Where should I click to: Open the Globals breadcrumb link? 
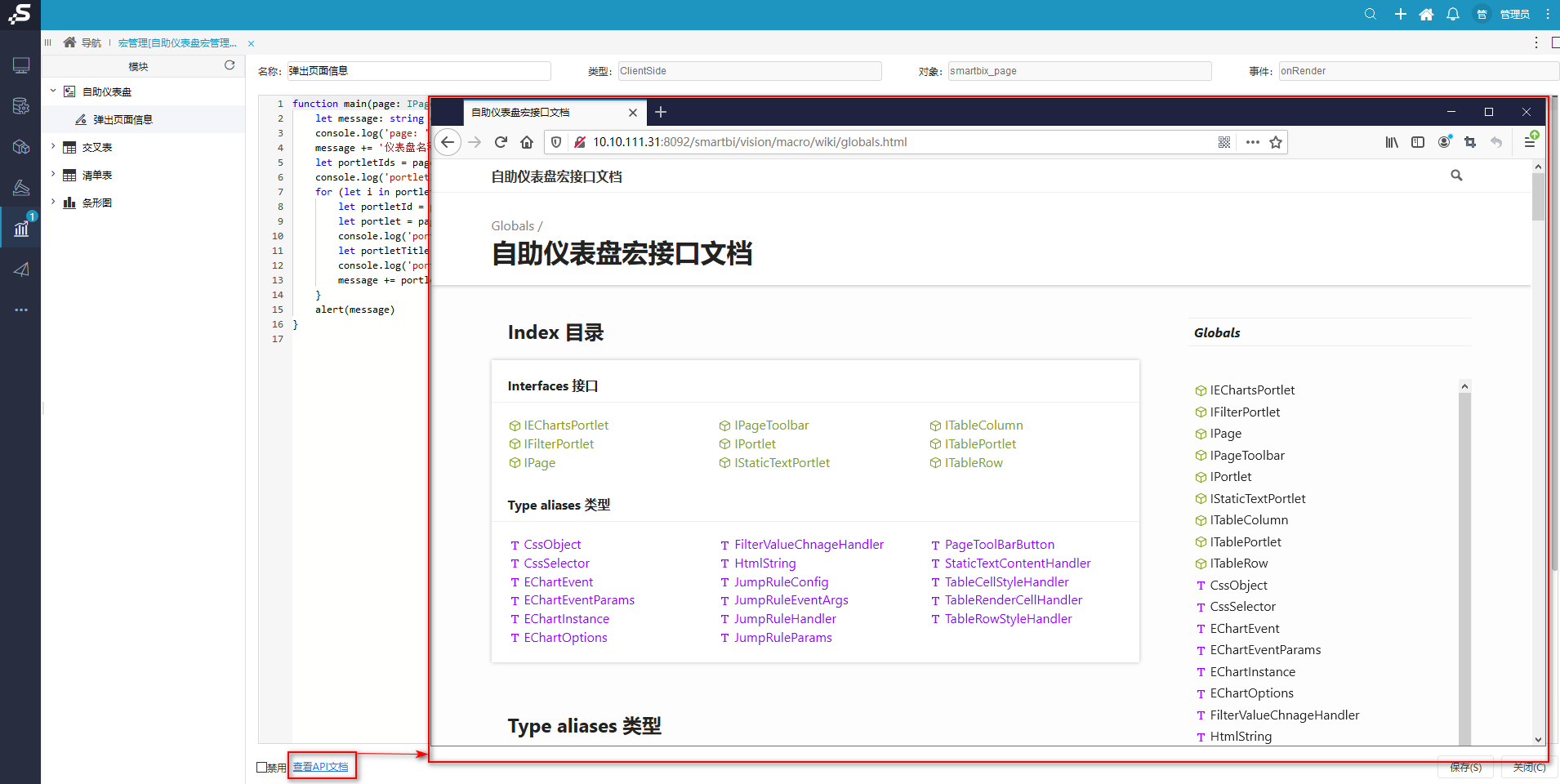[513, 226]
